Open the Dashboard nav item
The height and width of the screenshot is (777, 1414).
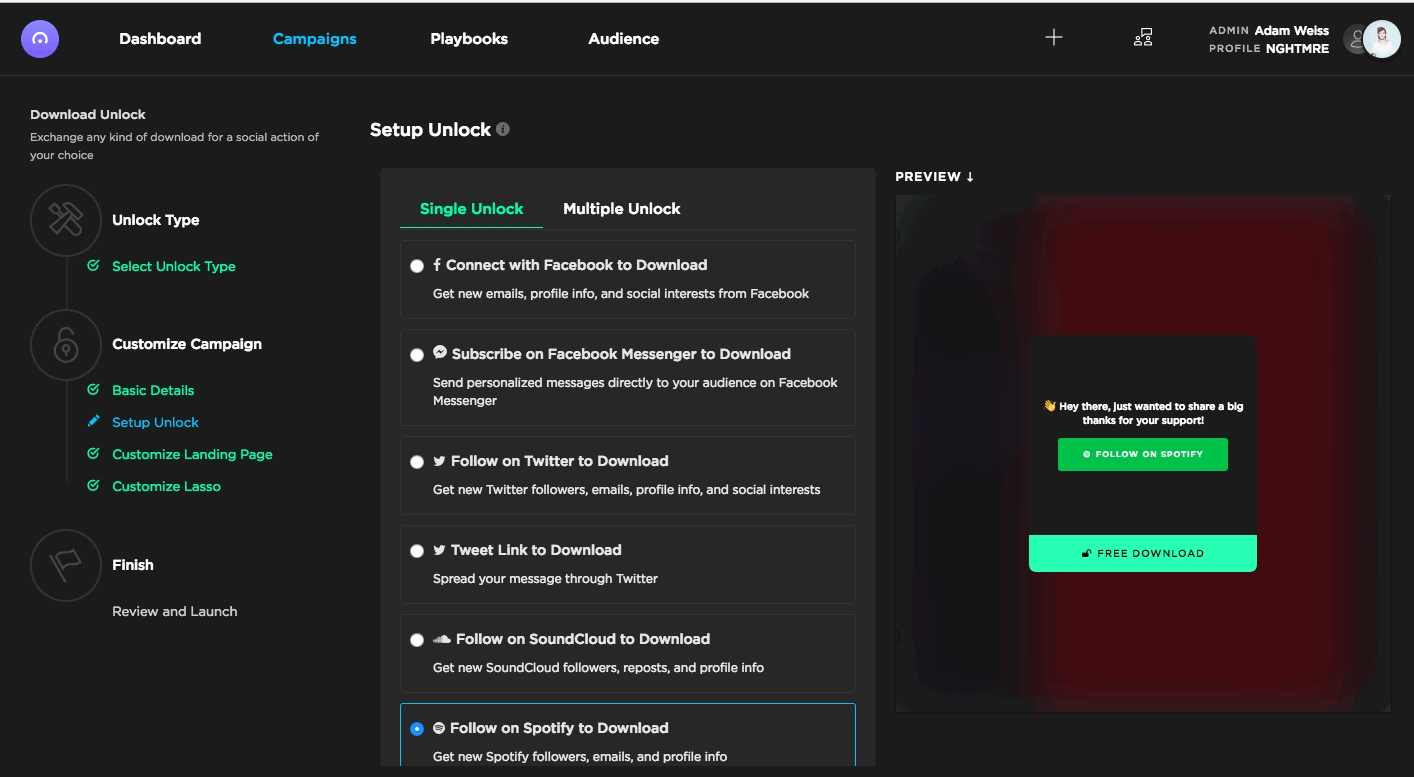pos(160,39)
